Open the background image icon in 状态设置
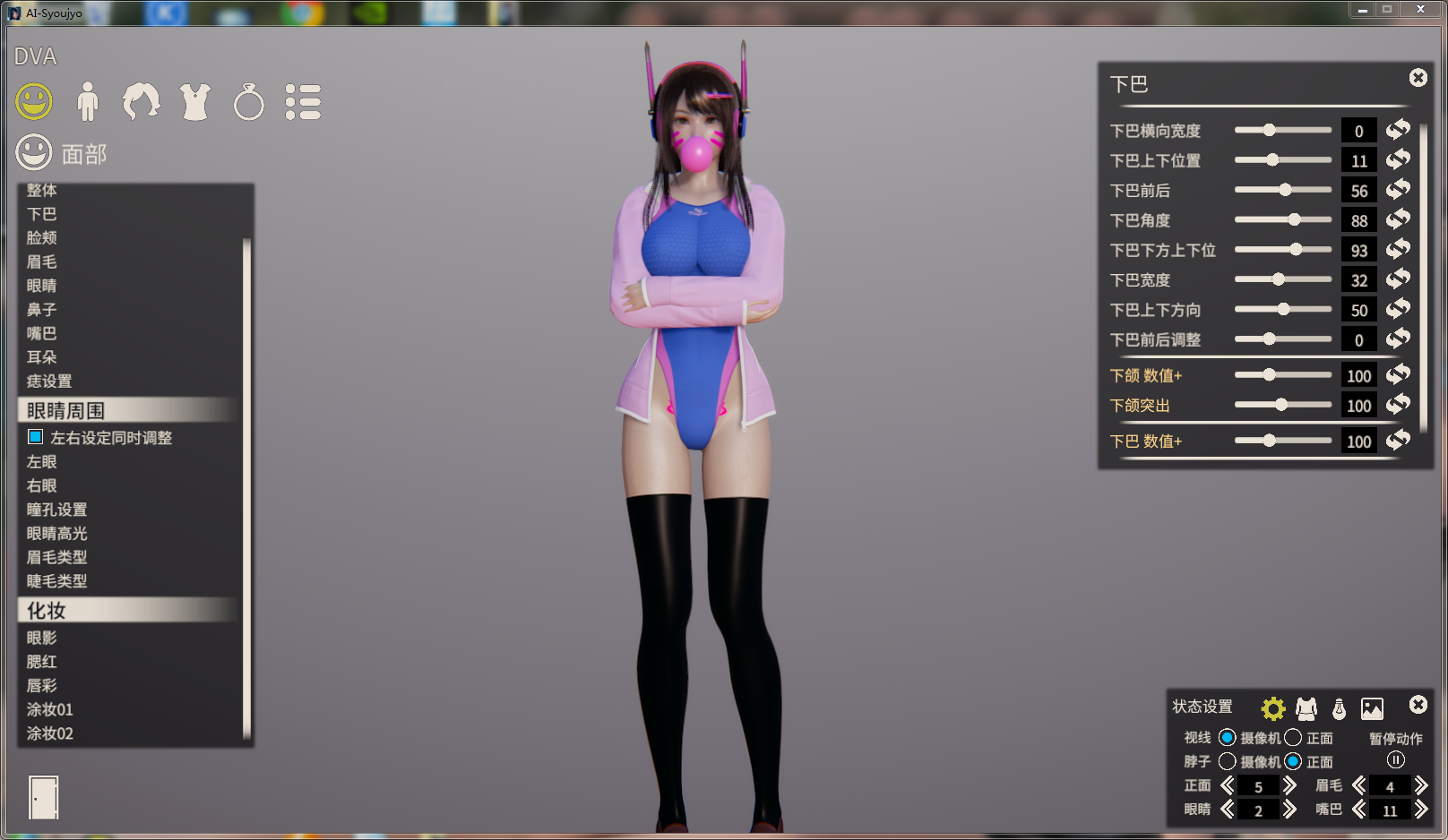The width and height of the screenshot is (1448, 840). (1372, 708)
